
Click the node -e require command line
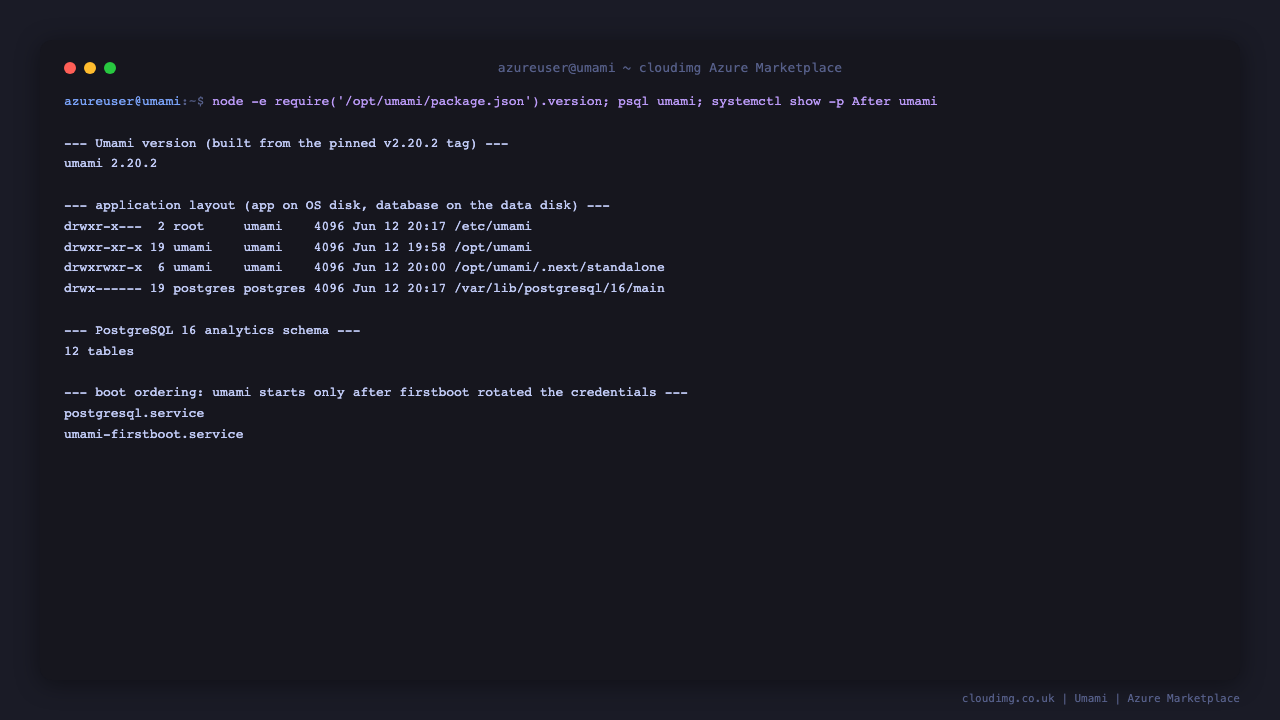pos(575,101)
